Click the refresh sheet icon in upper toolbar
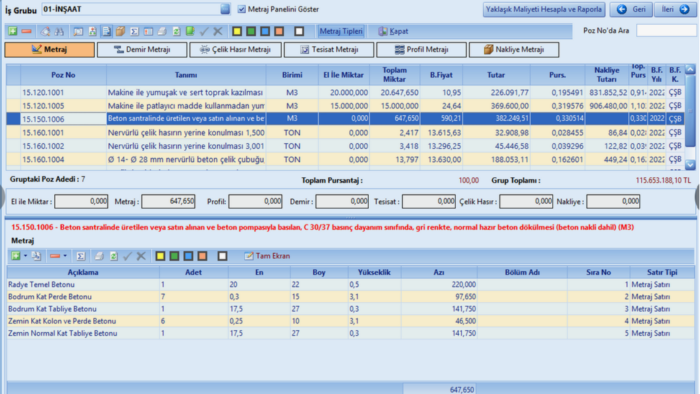 176,31
